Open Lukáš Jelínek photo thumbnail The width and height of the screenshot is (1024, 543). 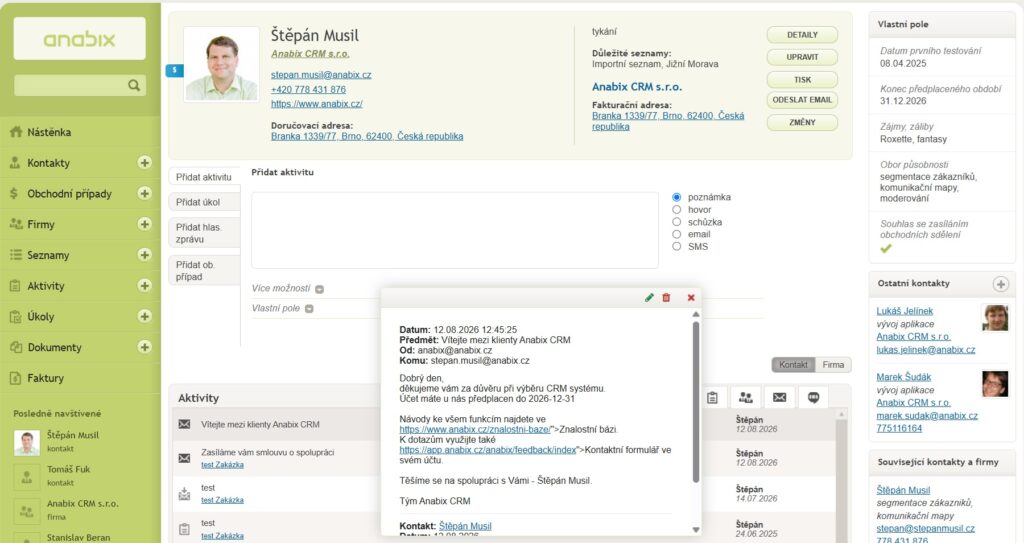pyautogui.click(x=995, y=318)
